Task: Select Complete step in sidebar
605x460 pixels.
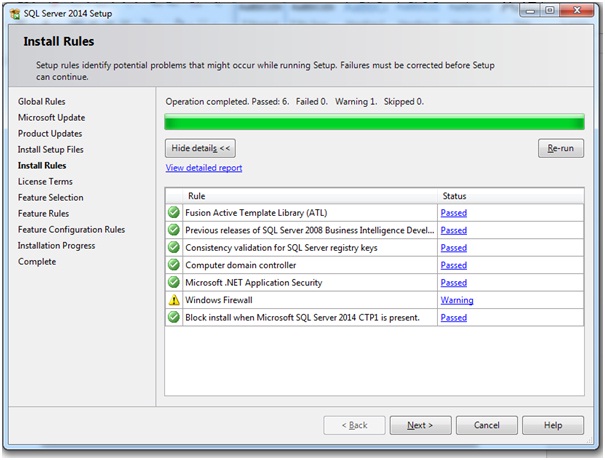Action: (37, 262)
